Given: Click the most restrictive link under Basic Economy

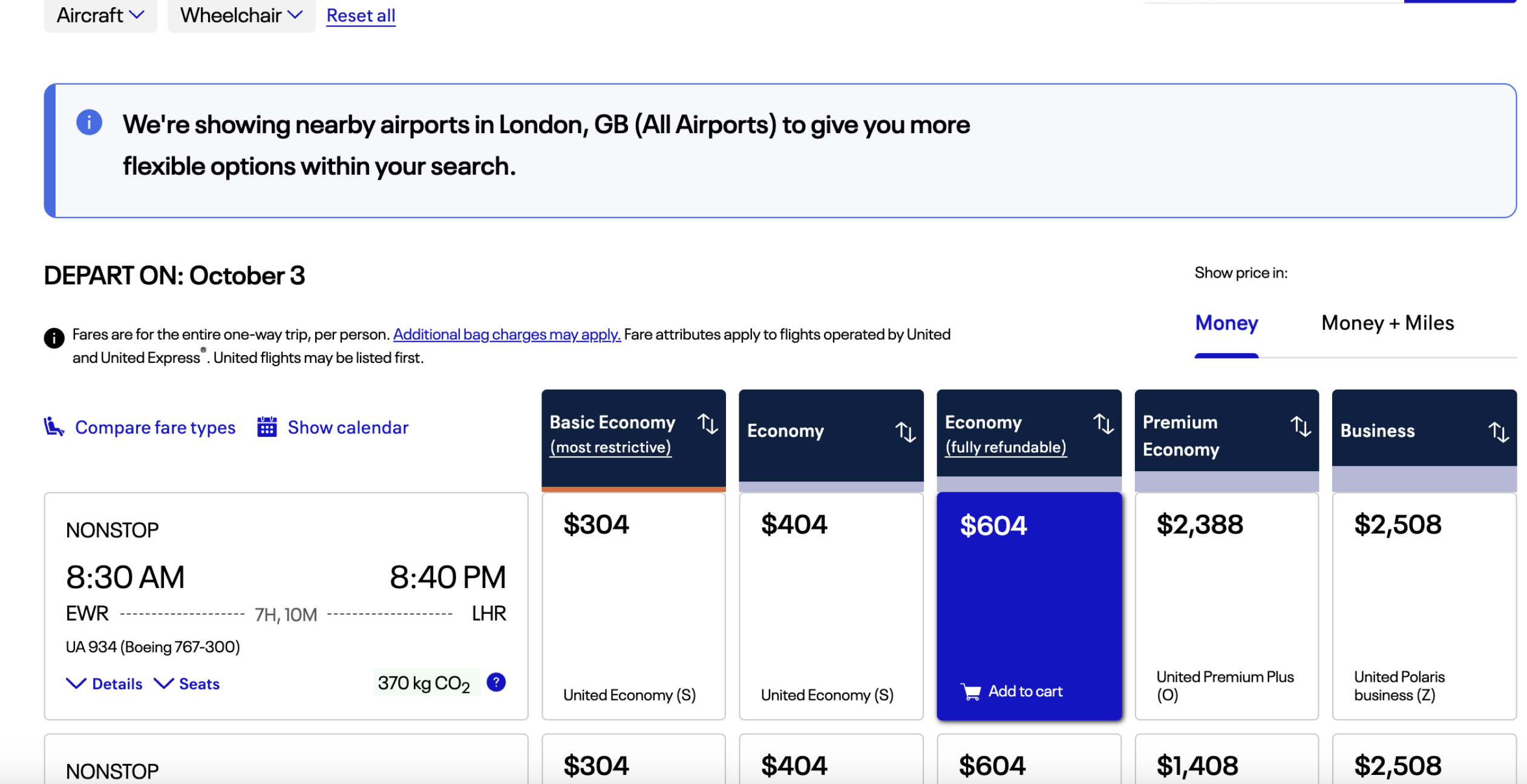Looking at the screenshot, I should click(x=610, y=448).
